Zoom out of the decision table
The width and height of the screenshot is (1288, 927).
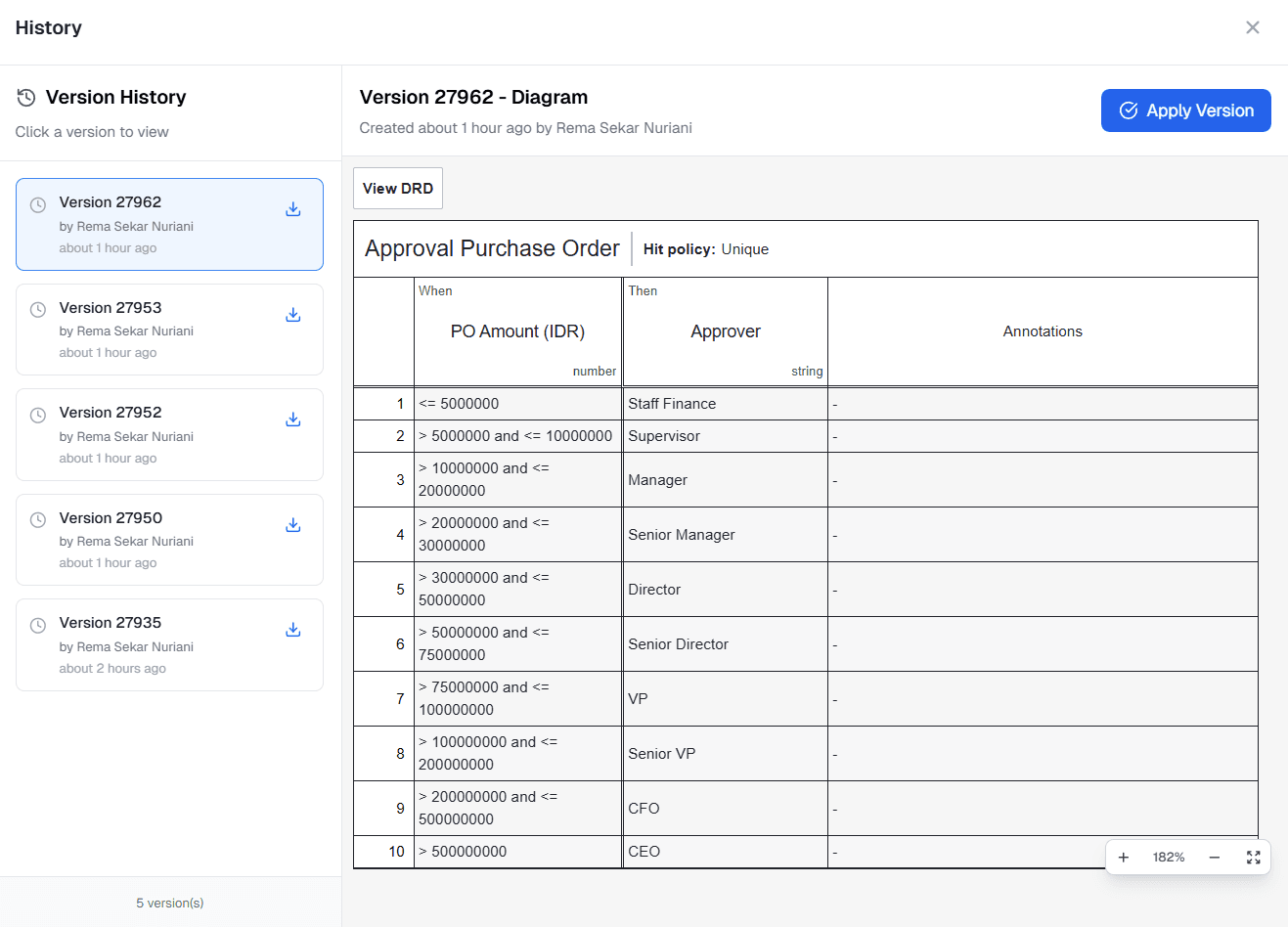pos(1214,857)
